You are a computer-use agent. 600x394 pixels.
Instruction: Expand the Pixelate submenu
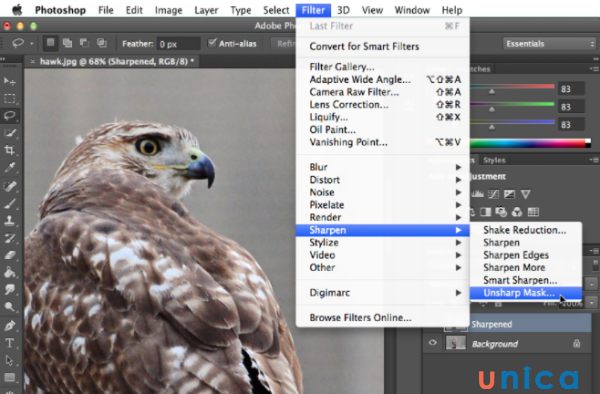pos(383,205)
